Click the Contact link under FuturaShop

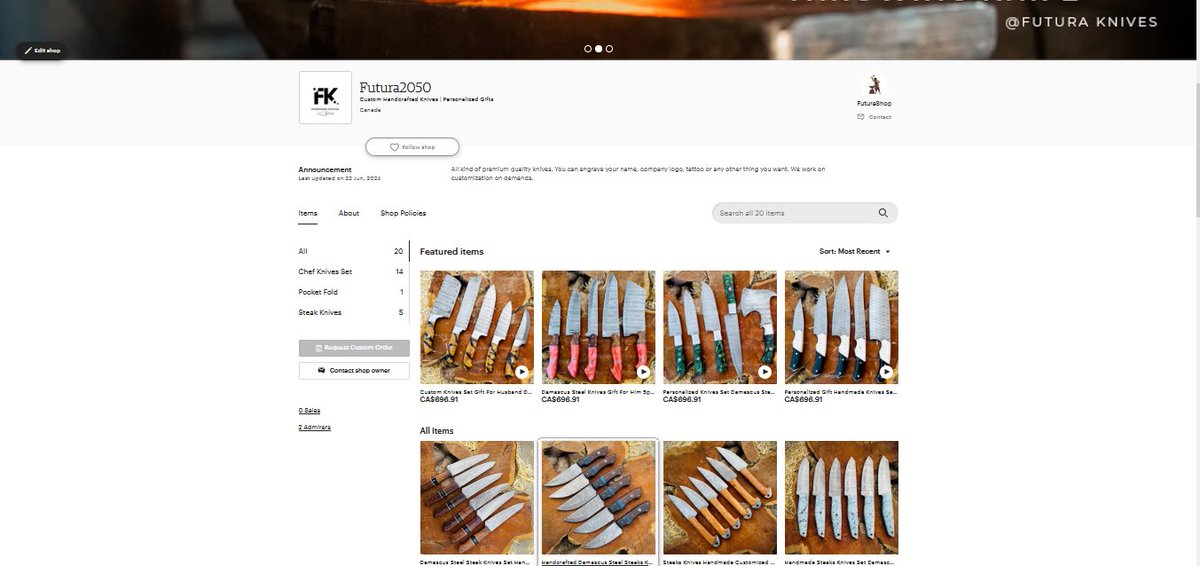click(x=874, y=117)
